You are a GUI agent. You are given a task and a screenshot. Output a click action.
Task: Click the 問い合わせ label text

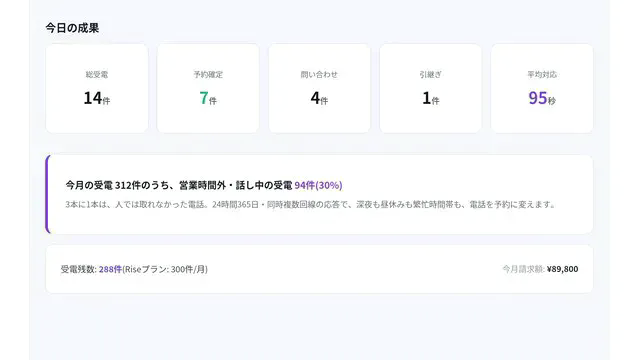tap(319, 74)
